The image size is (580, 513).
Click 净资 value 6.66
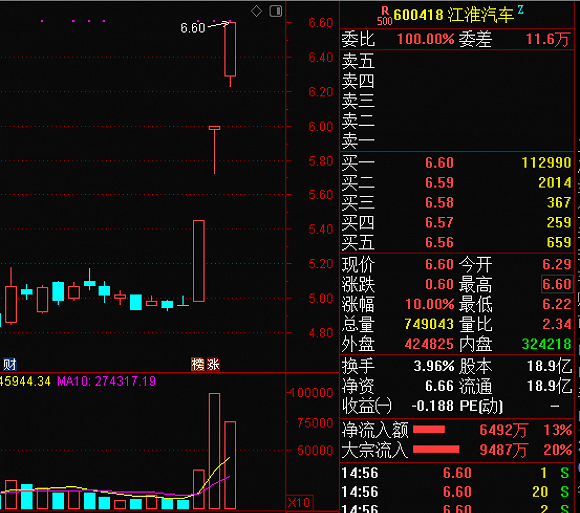click(439, 386)
